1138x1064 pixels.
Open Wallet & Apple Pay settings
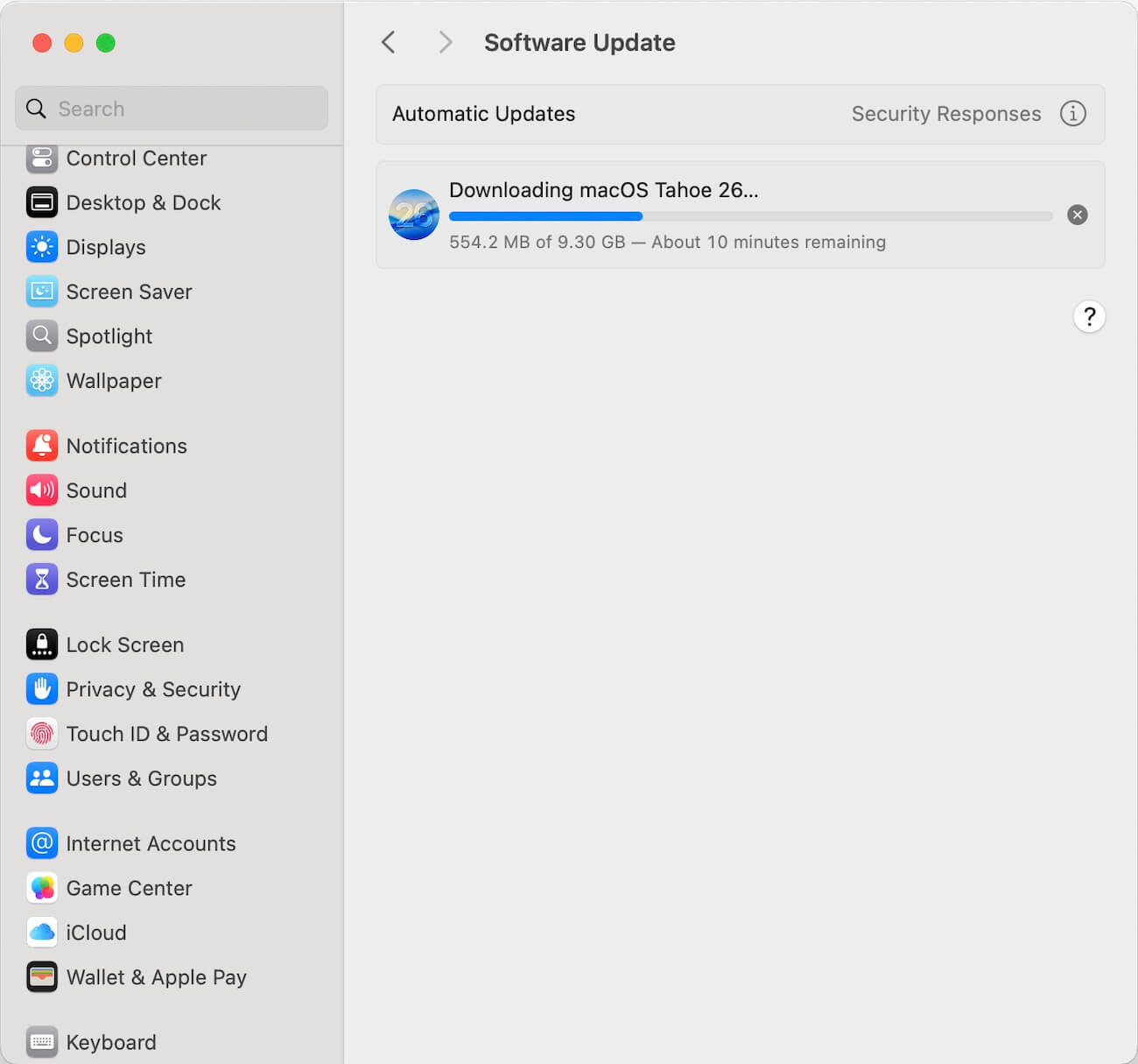[156, 977]
